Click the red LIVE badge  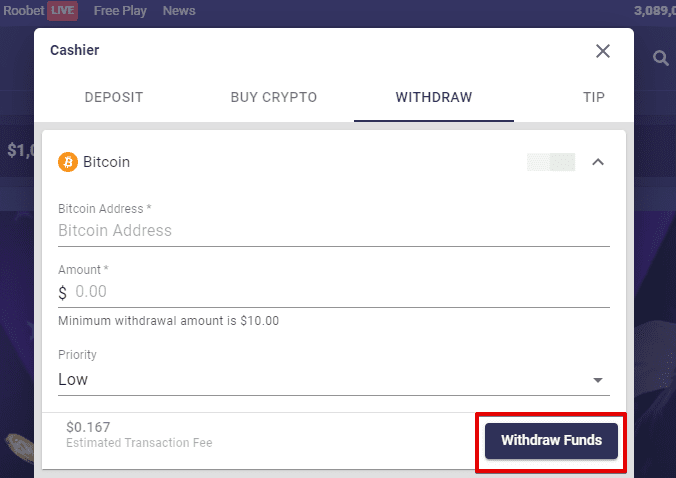coord(65,11)
